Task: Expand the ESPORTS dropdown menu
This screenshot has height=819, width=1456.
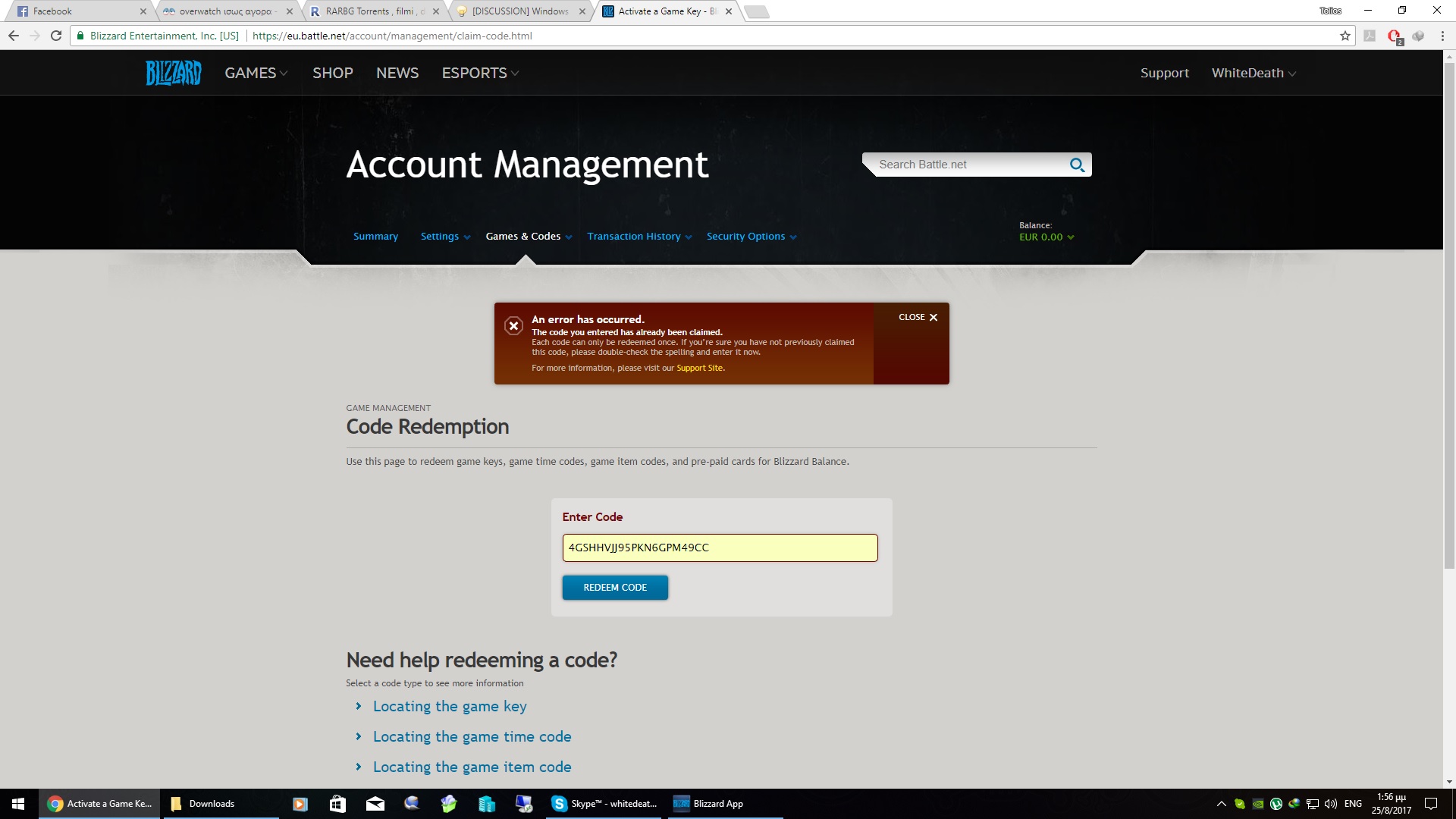Action: tap(481, 73)
